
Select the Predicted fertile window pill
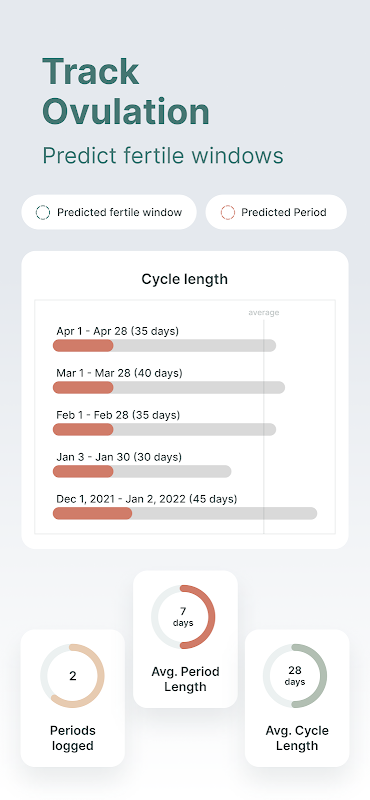tap(109, 212)
